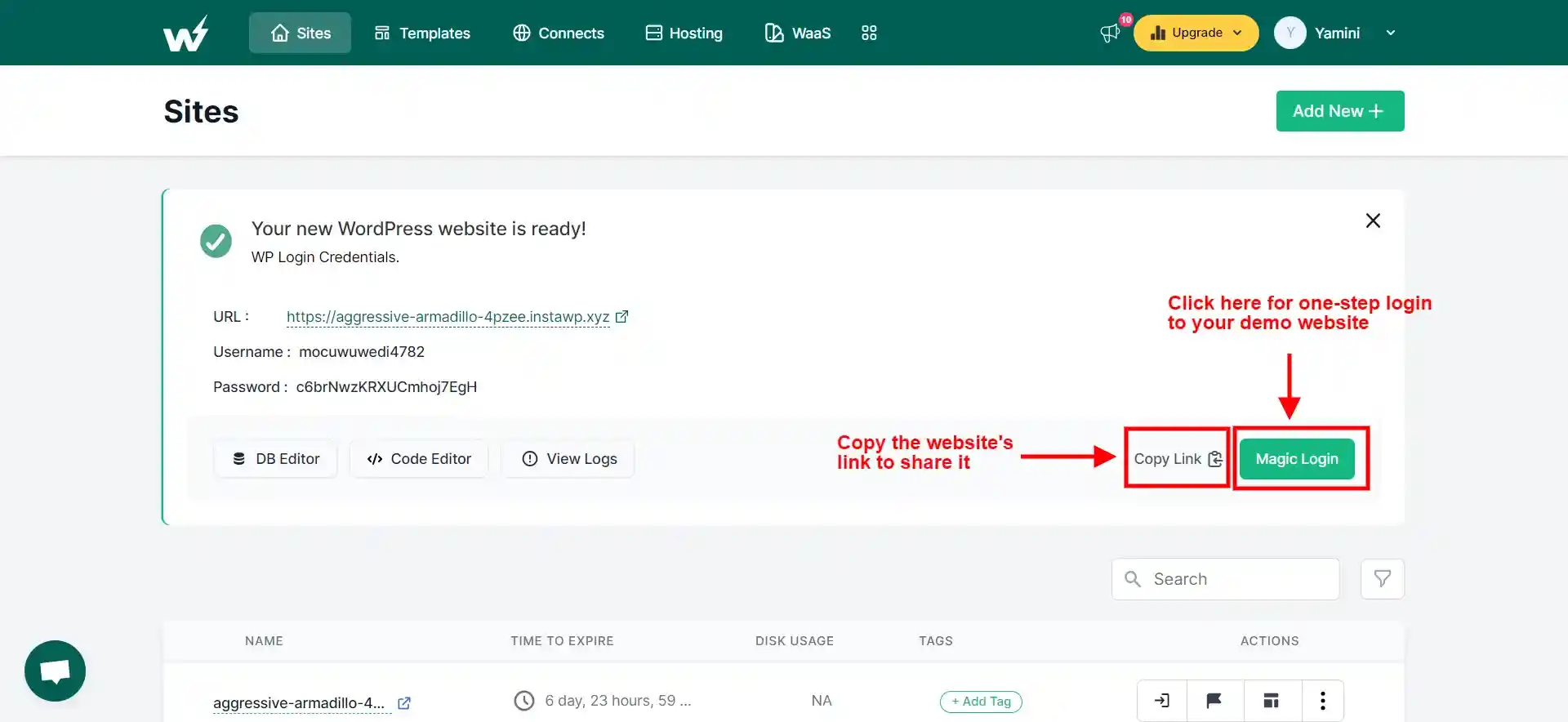Go to the Connects tab
Screen dimensions: 1568x722
[559, 33]
